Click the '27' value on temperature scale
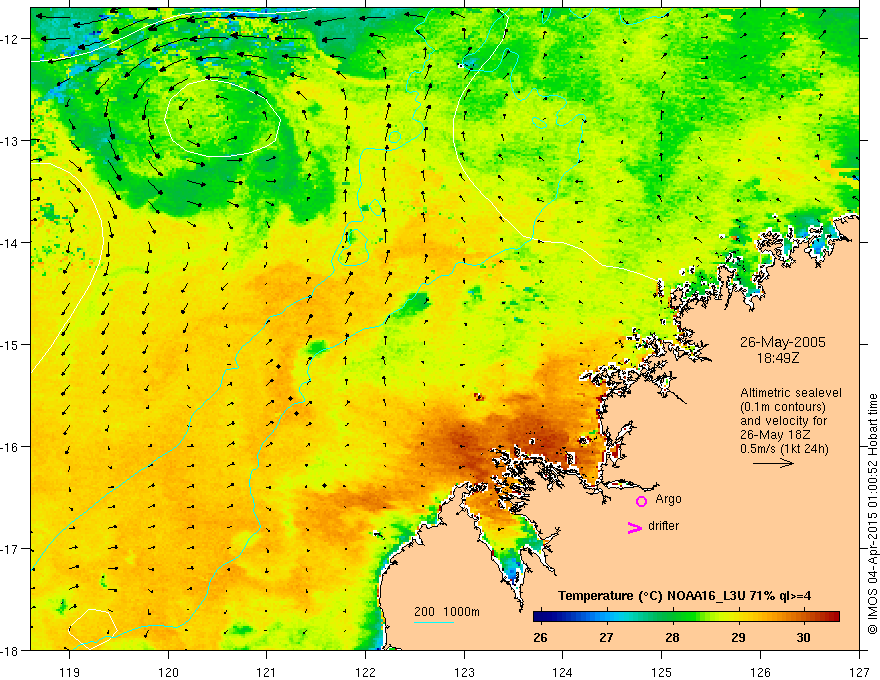The width and height of the screenshot is (880, 680). click(x=606, y=637)
